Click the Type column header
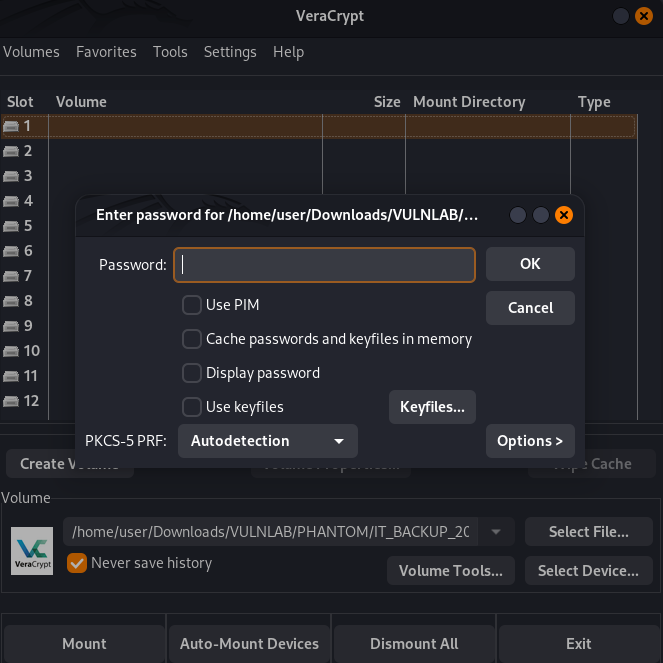 [594, 102]
